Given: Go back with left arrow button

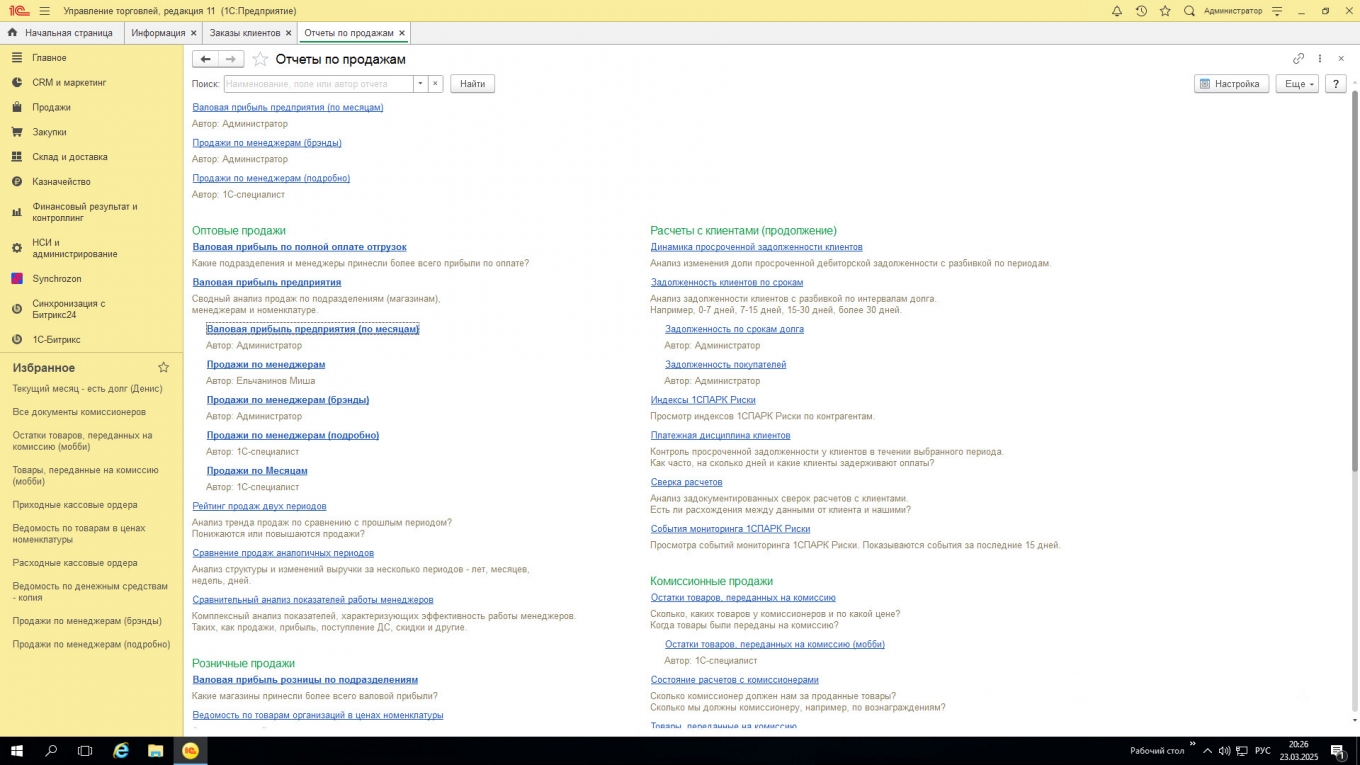Looking at the screenshot, I should tap(205, 59).
